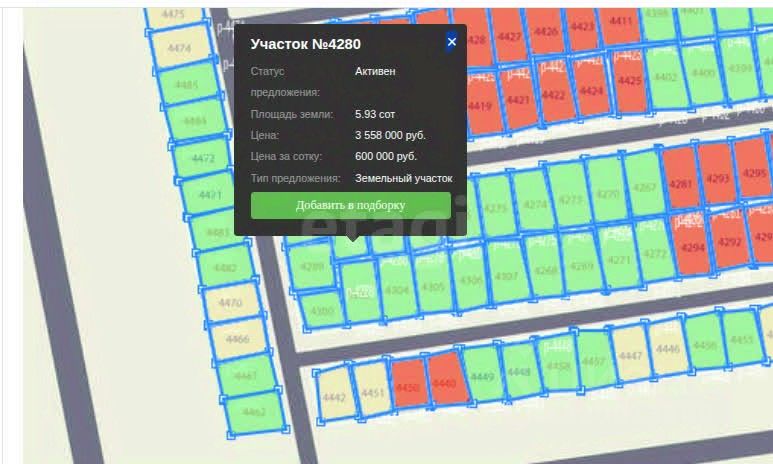Select beige plot 4466
Viewport: 773px width, 464px height.
coord(238,339)
